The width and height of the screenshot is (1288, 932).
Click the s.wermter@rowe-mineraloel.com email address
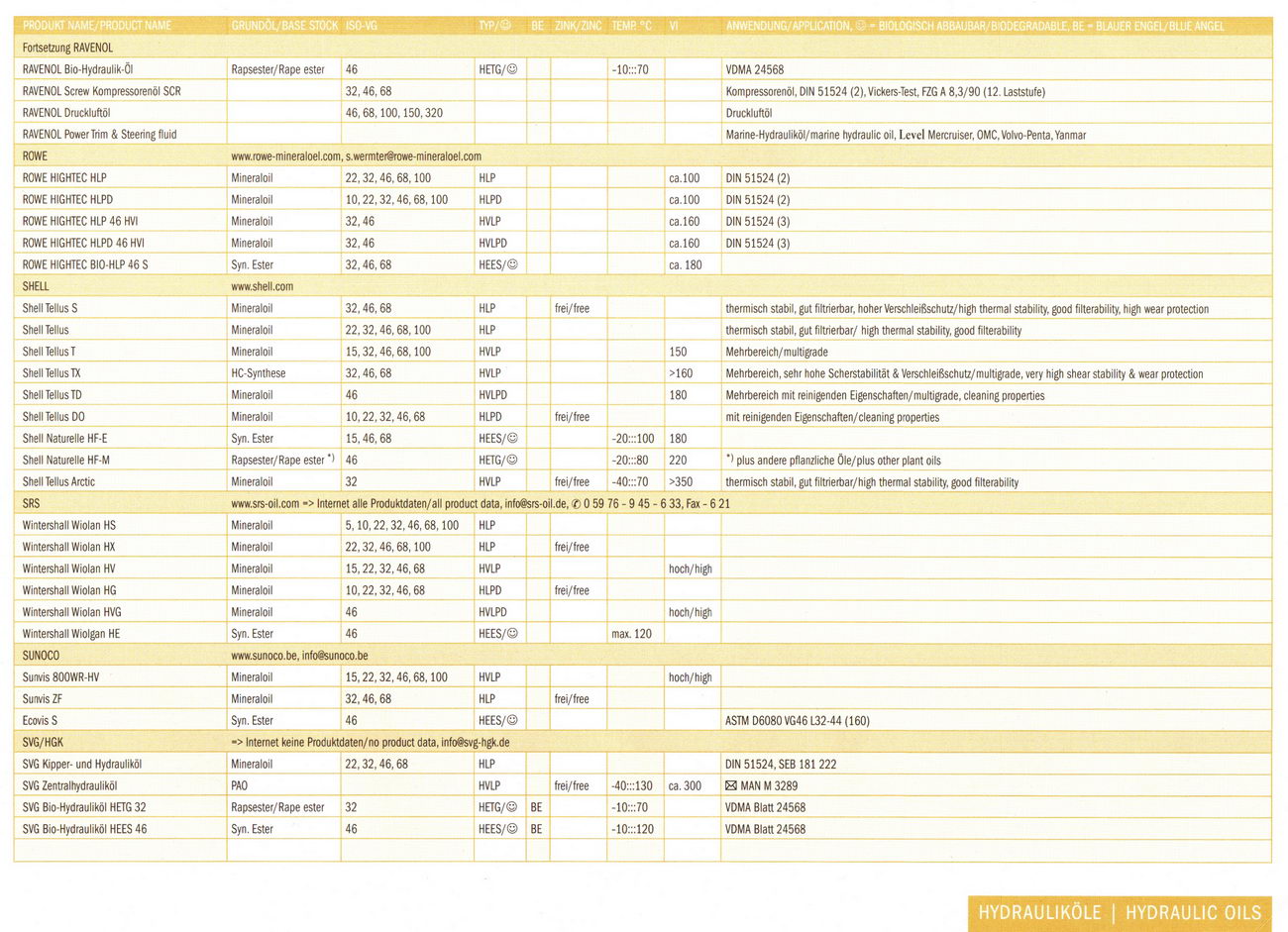tap(413, 156)
